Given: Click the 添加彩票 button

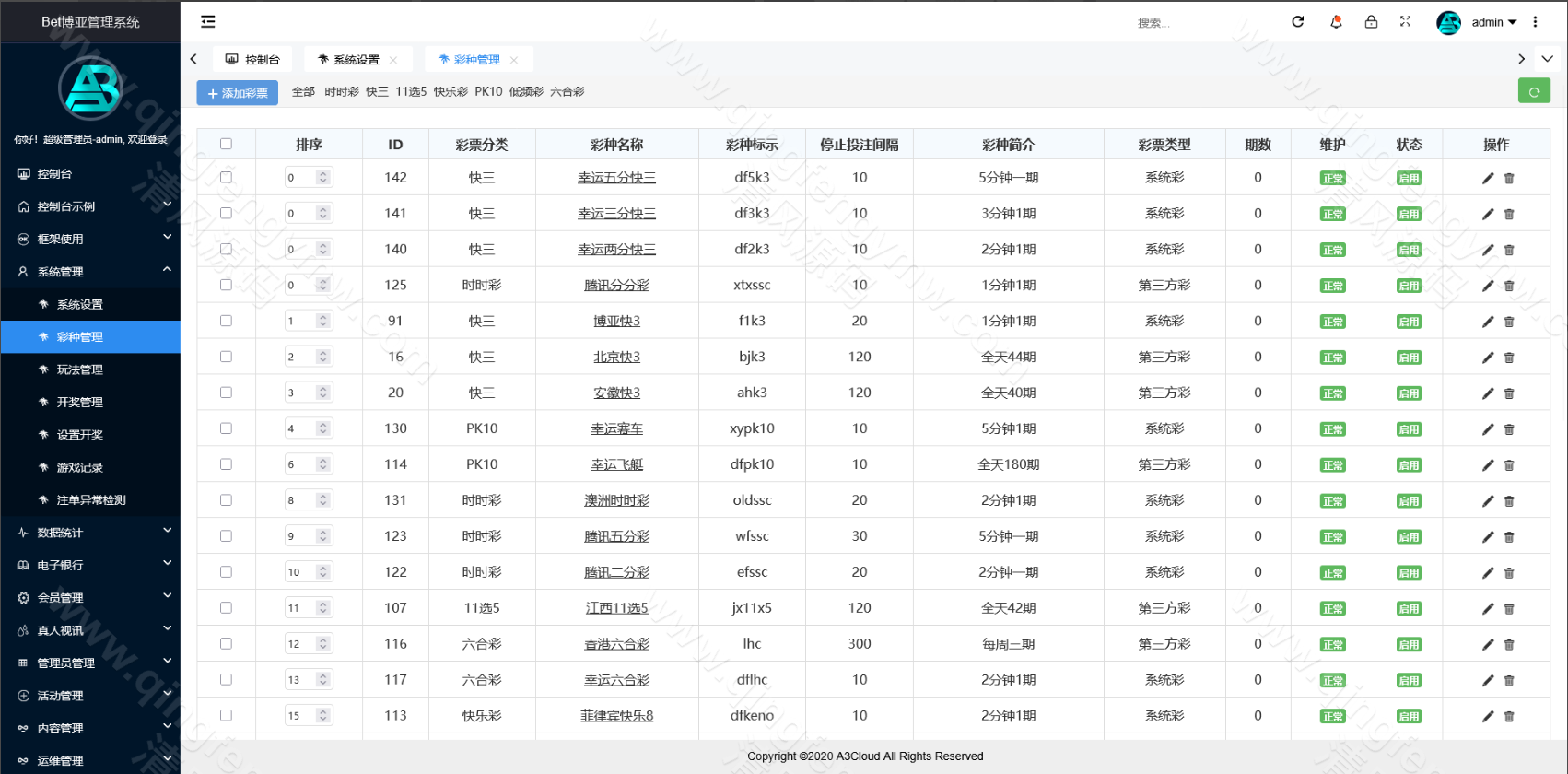Looking at the screenshot, I should point(237,93).
